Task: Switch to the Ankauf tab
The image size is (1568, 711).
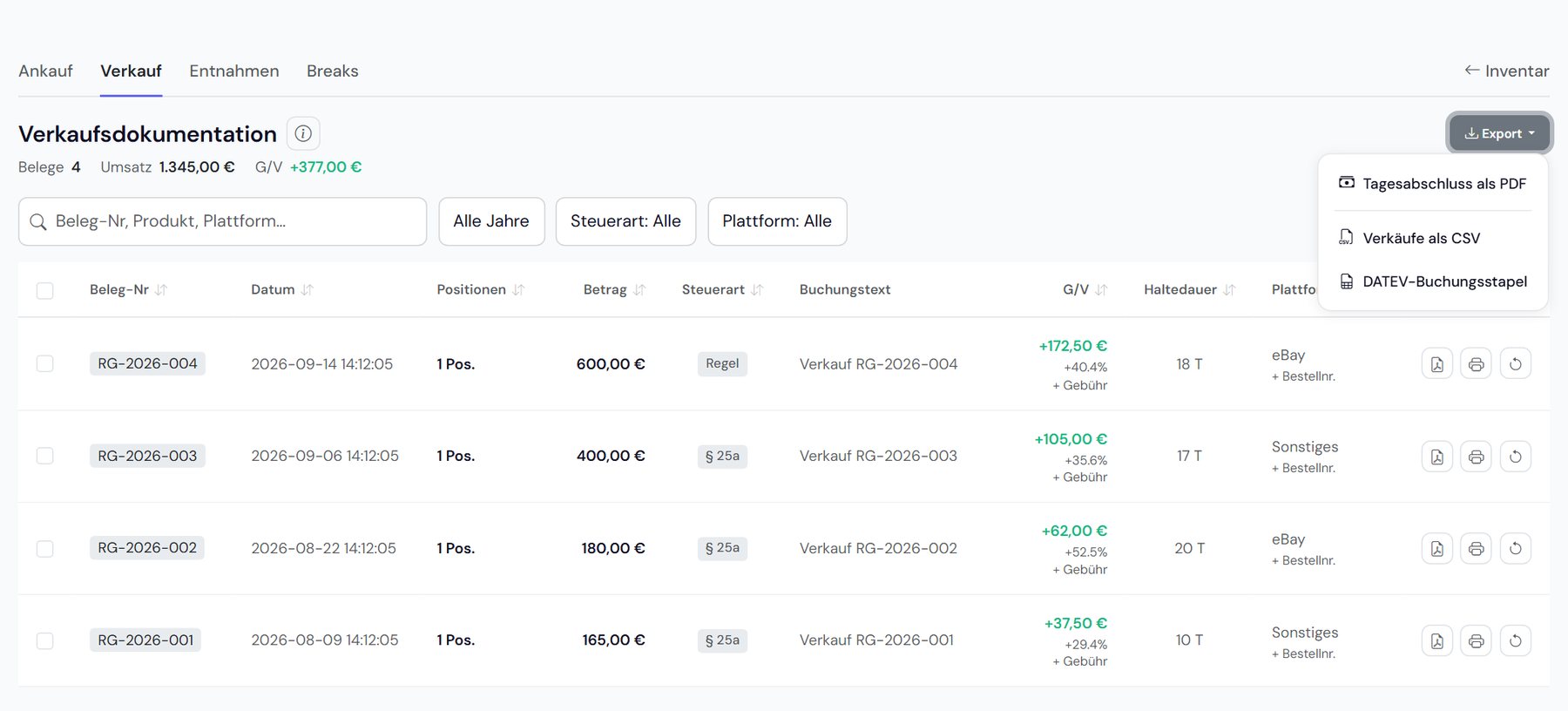Action: [45, 71]
